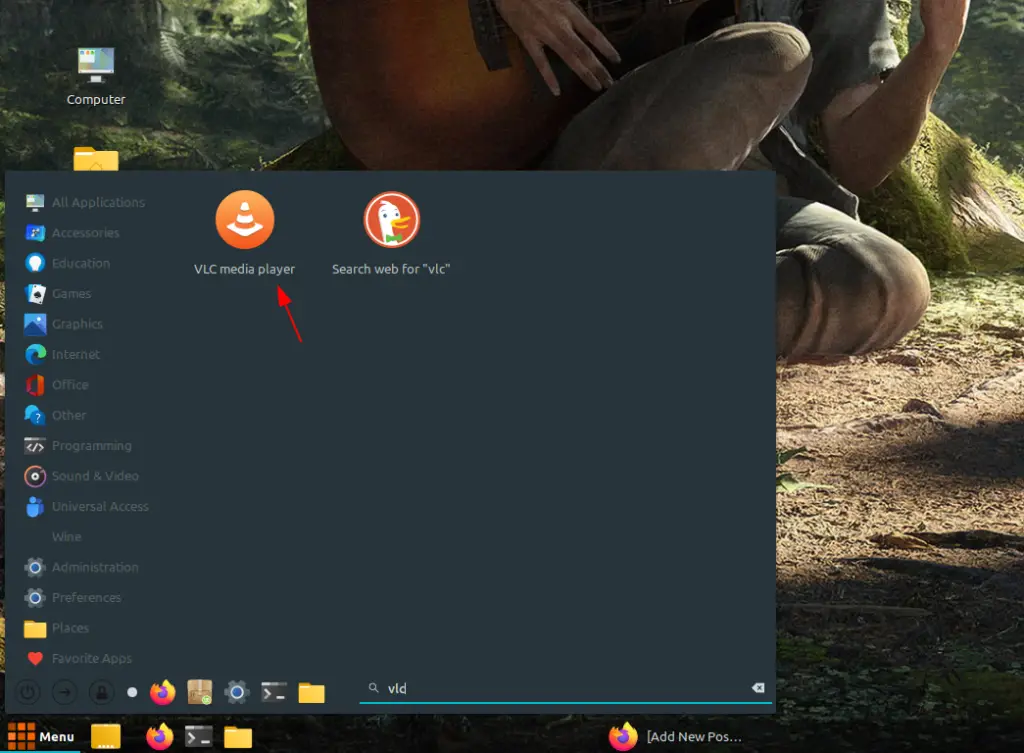Open the Preferences category
Viewport: 1024px width, 753px height.
73,598
